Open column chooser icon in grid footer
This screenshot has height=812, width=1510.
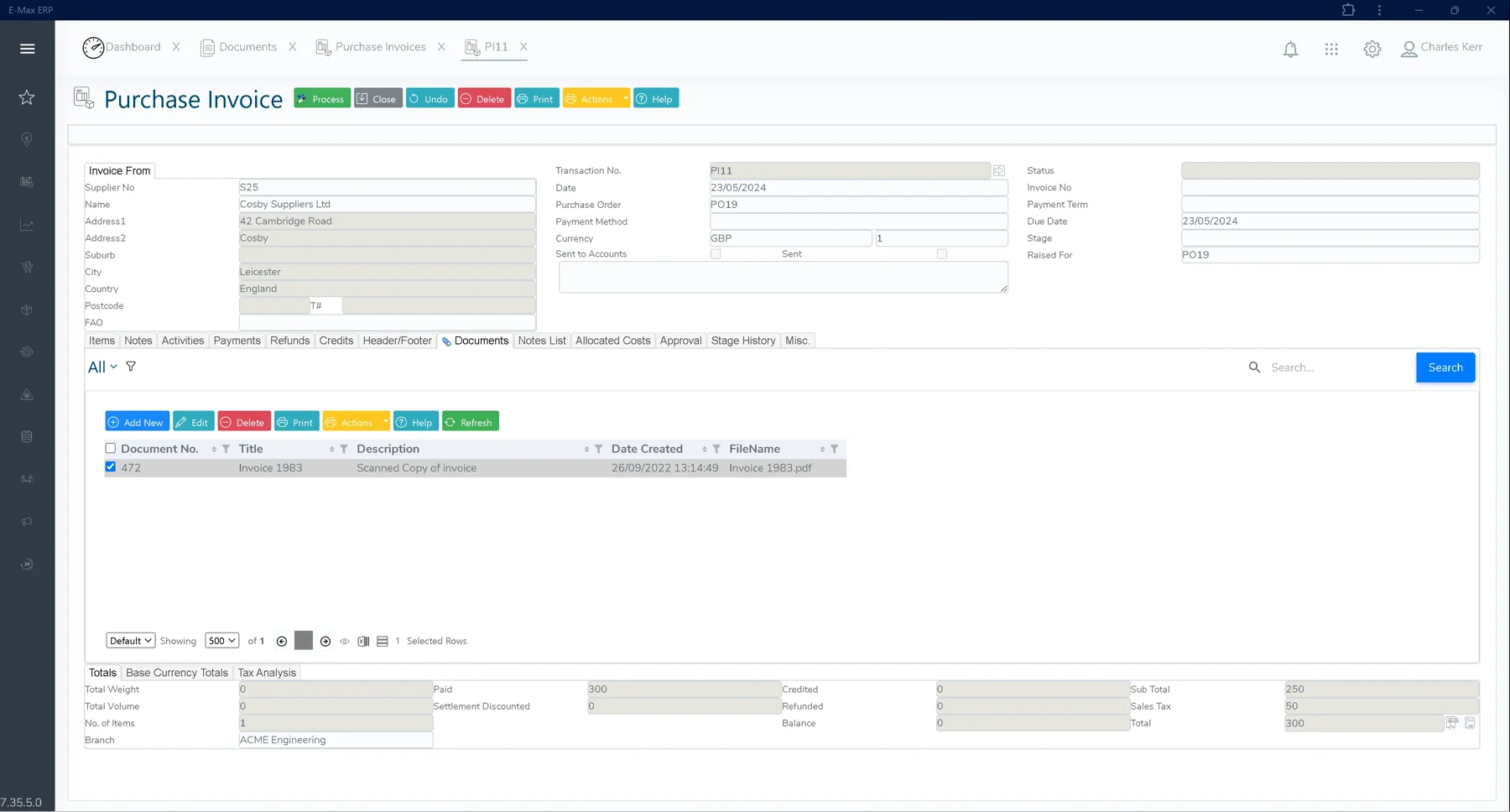coord(363,642)
